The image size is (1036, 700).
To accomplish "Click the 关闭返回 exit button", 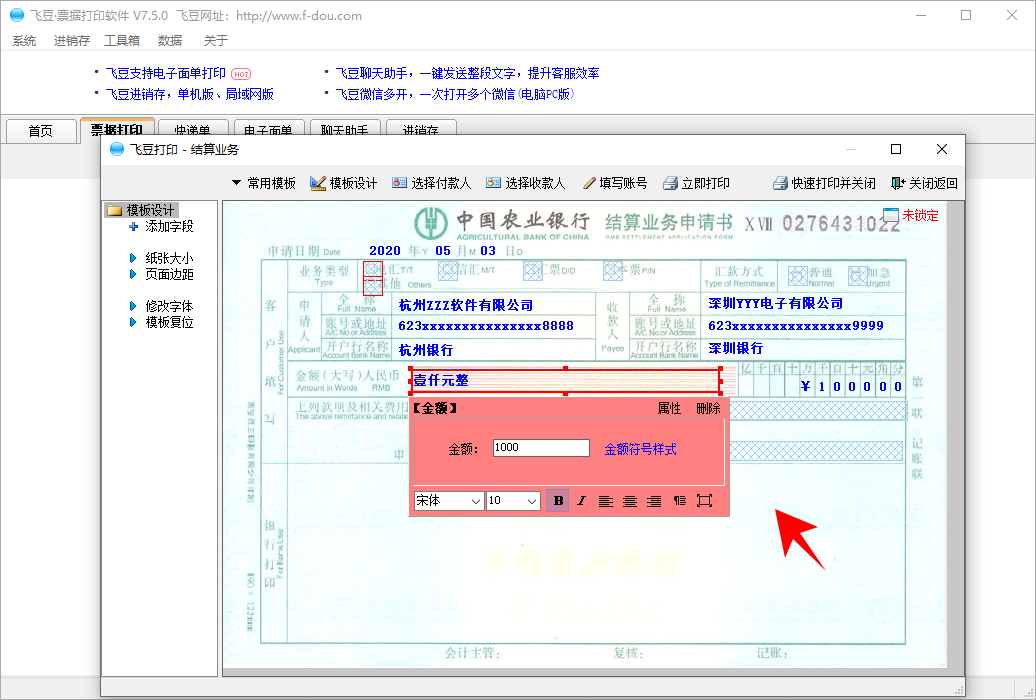I will coord(924,183).
